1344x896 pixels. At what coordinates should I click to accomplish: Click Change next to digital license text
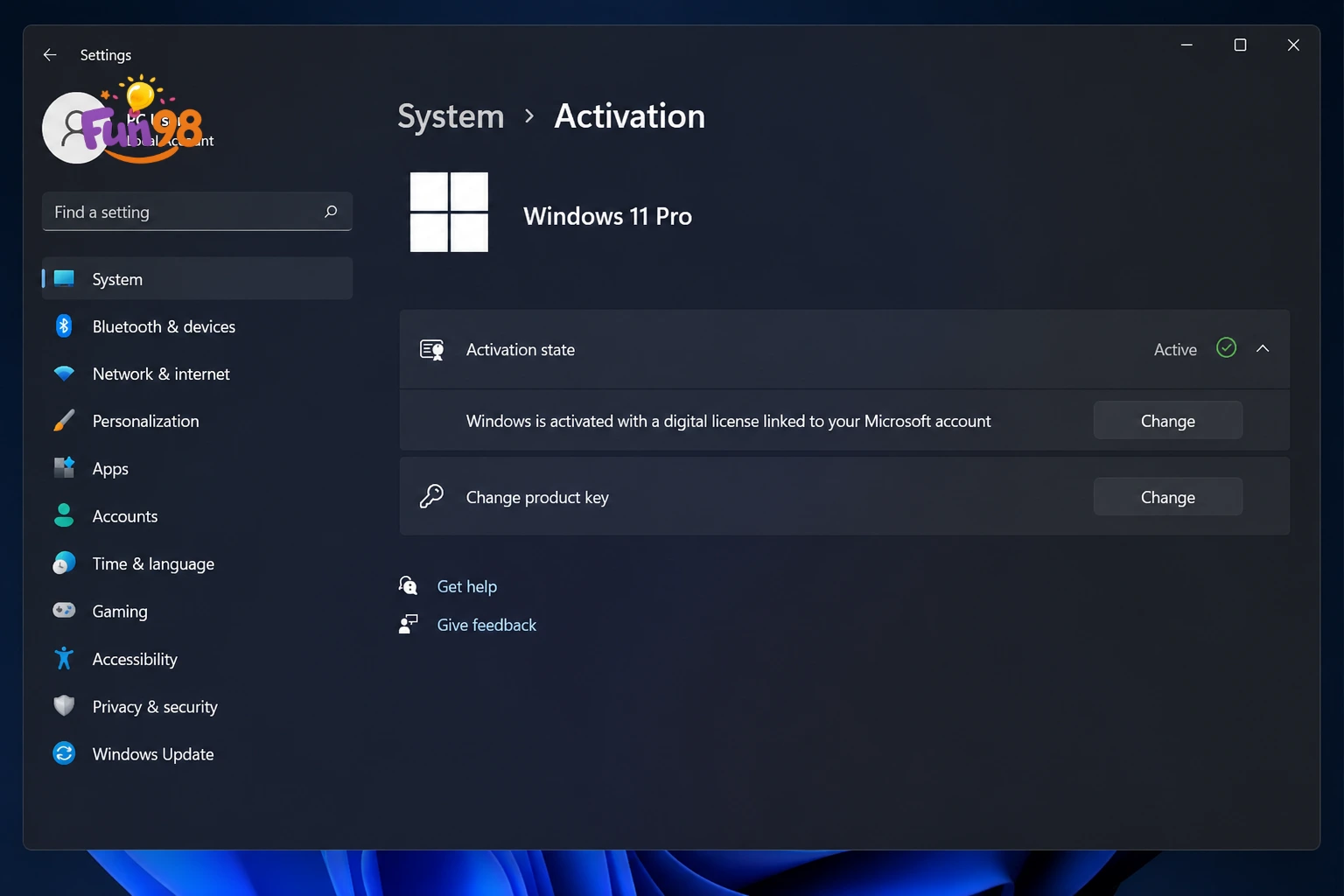tap(1168, 421)
